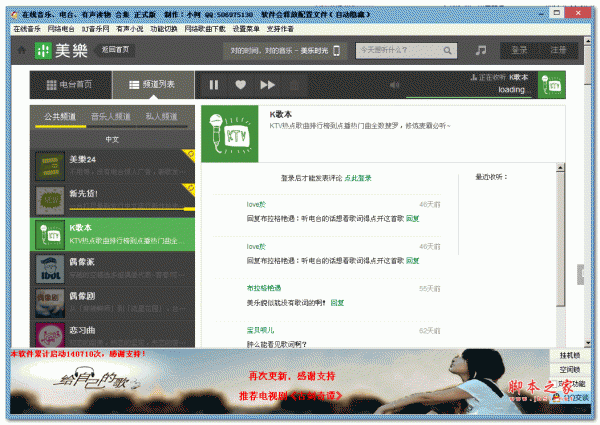Click the 新先货 channel yellow progress bar

point(132,209)
